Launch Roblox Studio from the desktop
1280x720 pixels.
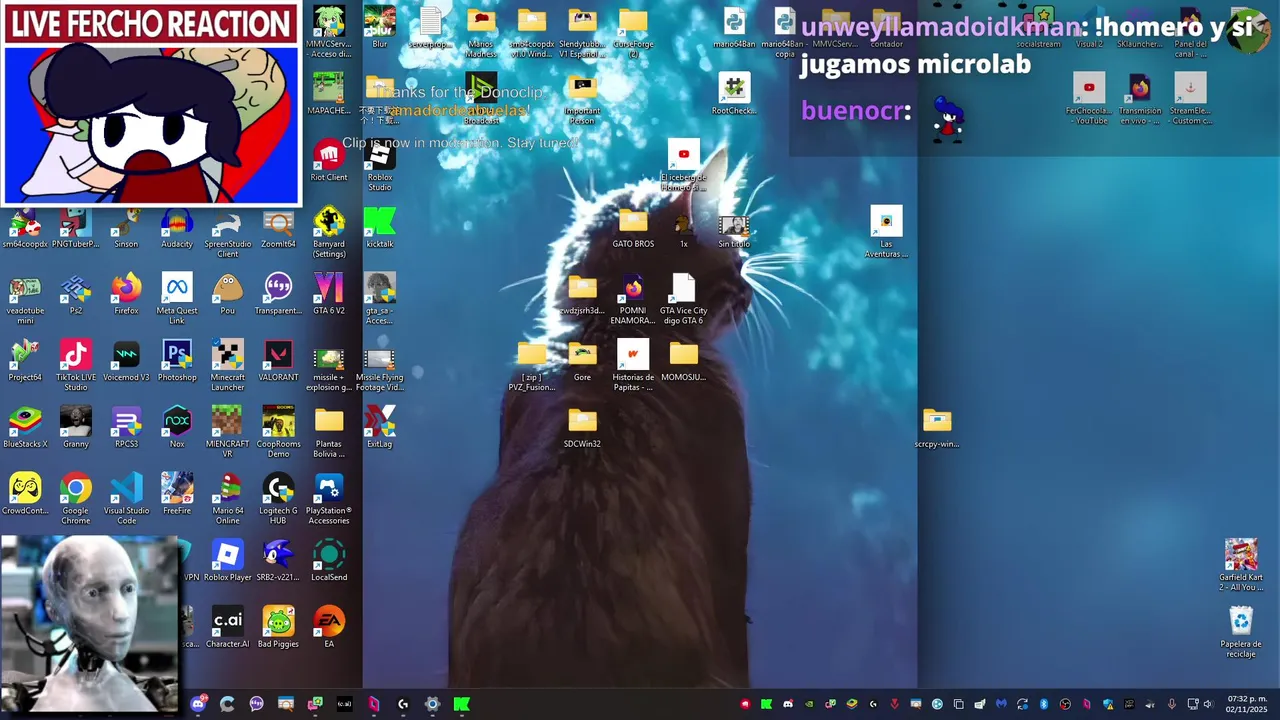(379, 165)
